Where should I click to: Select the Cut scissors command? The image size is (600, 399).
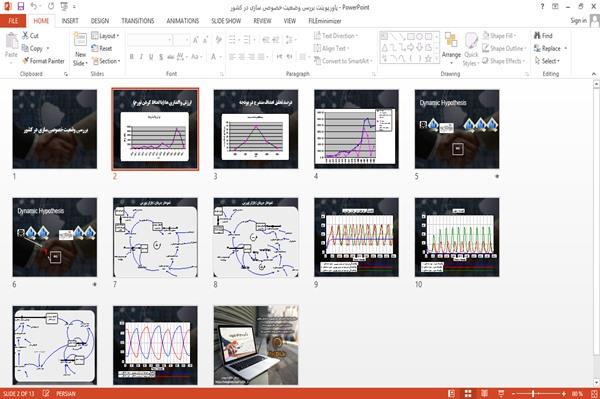[30, 36]
